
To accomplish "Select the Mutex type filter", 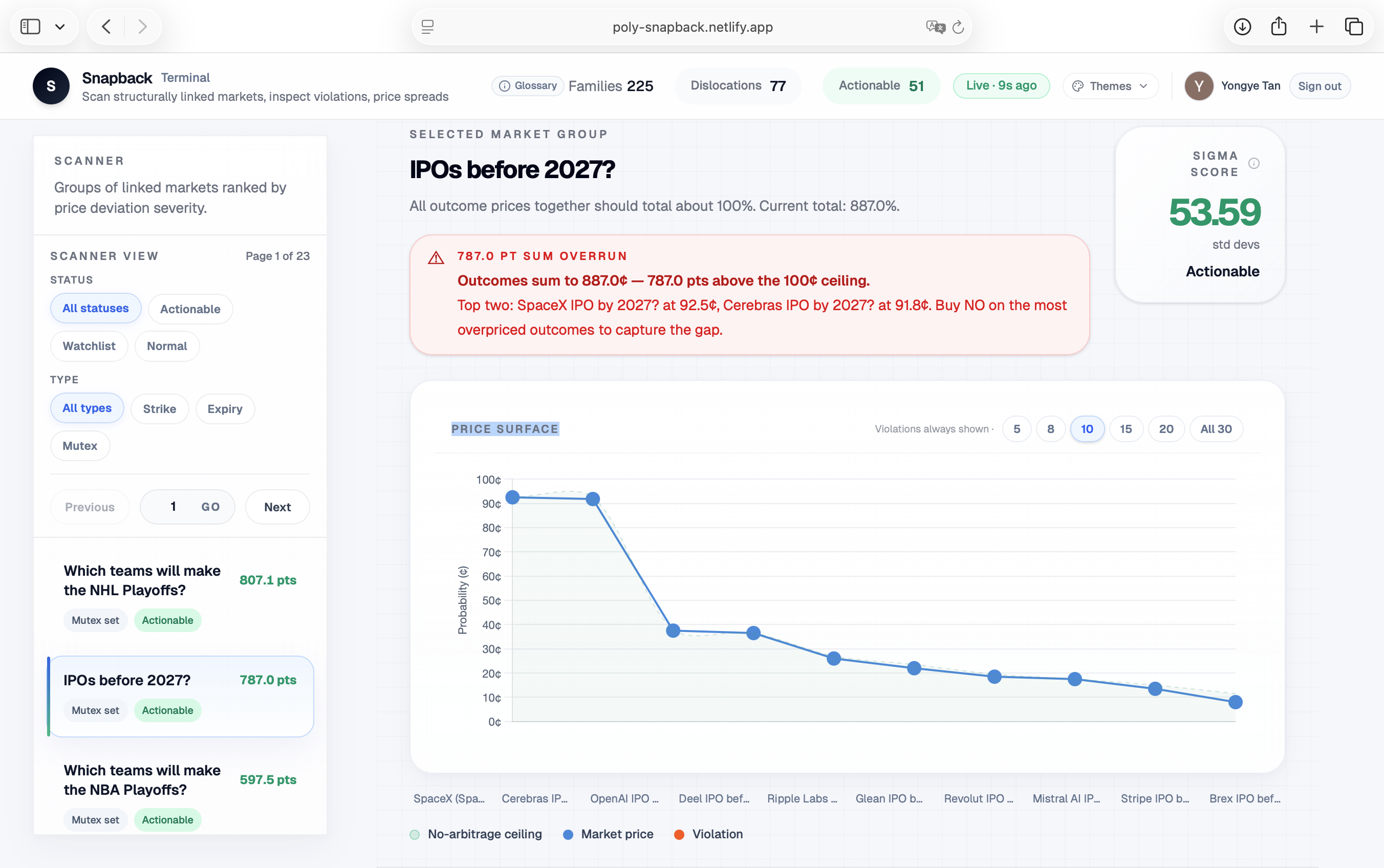I will coord(80,446).
